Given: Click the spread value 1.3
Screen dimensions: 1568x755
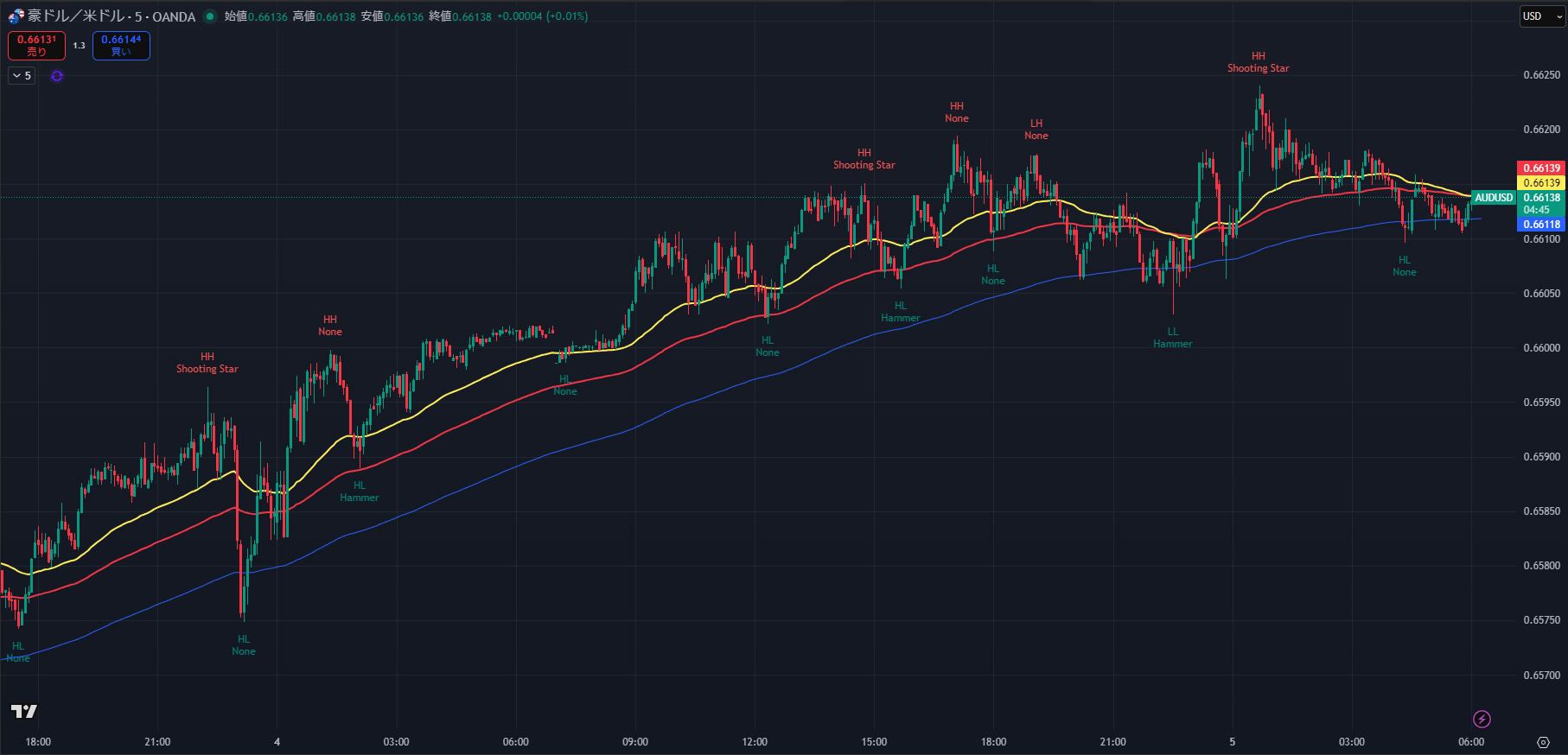Looking at the screenshot, I should tap(79, 46).
